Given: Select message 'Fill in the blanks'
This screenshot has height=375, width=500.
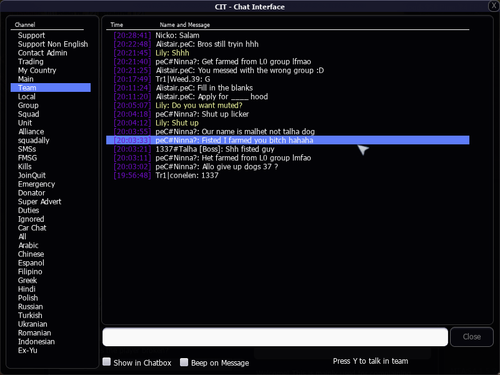Looking at the screenshot, I should tap(288, 88).
